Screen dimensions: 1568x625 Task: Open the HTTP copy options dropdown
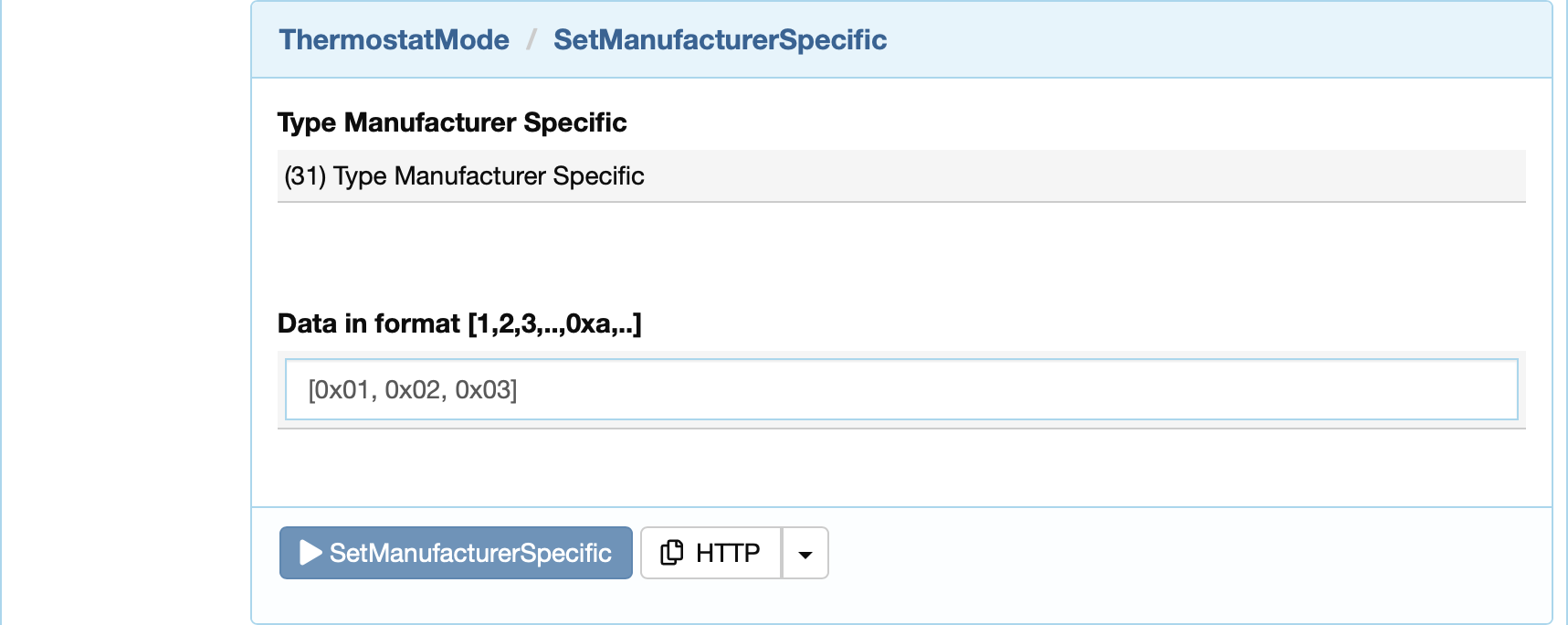click(805, 554)
